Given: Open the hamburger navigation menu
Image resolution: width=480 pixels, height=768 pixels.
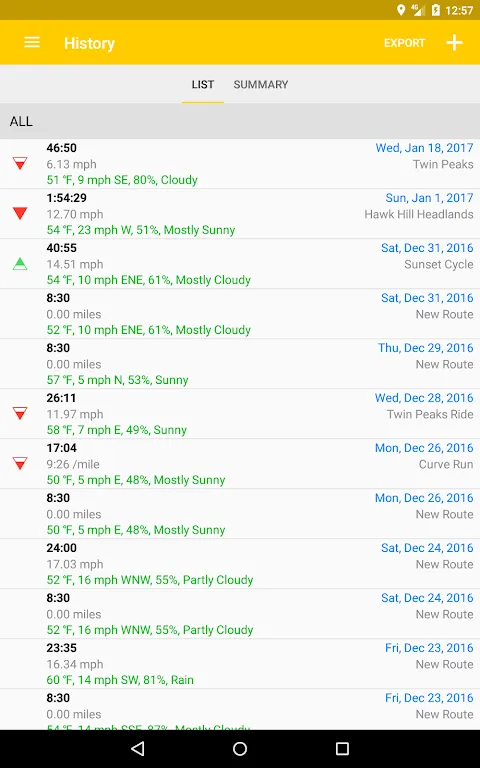Looking at the screenshot, I should (32, 43).
